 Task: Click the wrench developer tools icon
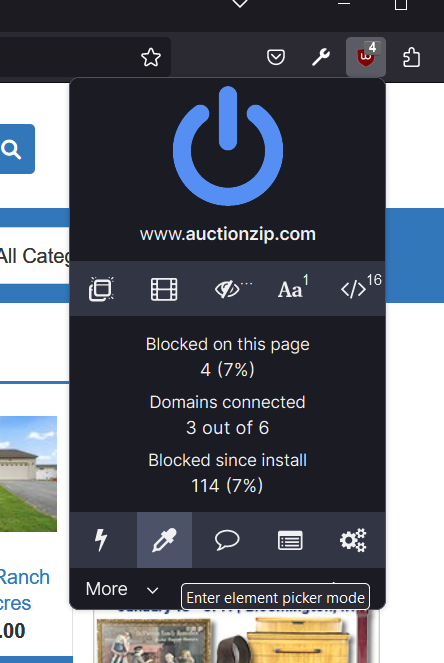pyautogui.click(x=321, y=57)
